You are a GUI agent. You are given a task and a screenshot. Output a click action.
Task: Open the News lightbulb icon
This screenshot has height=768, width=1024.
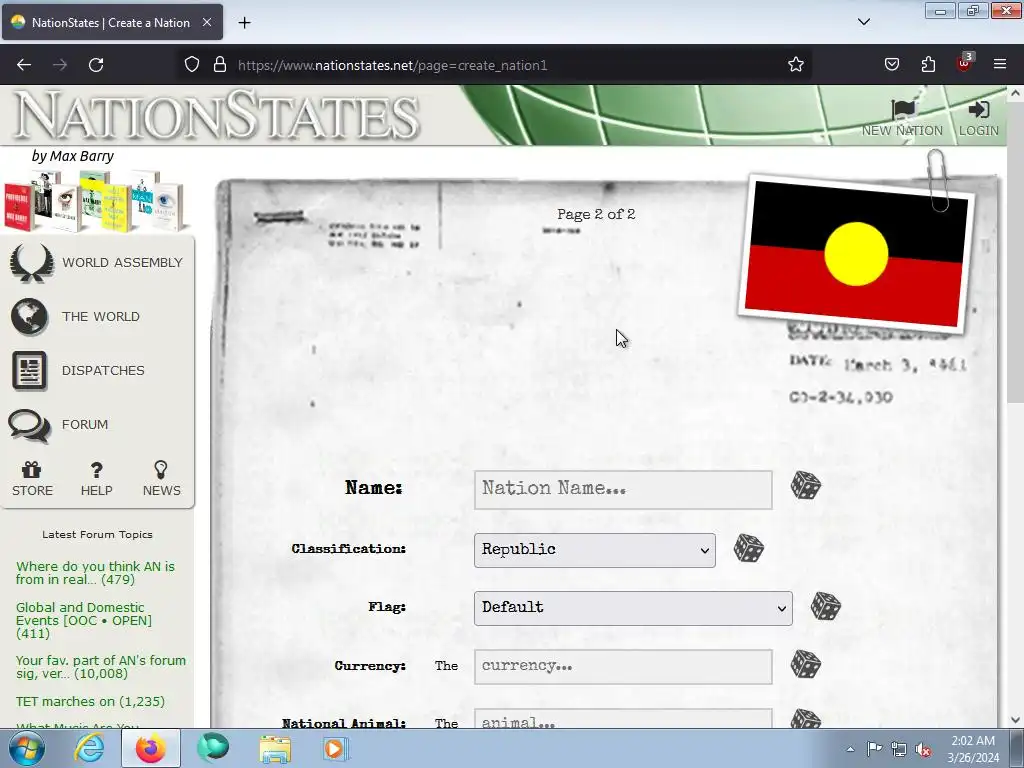click(x=161, y=479)
